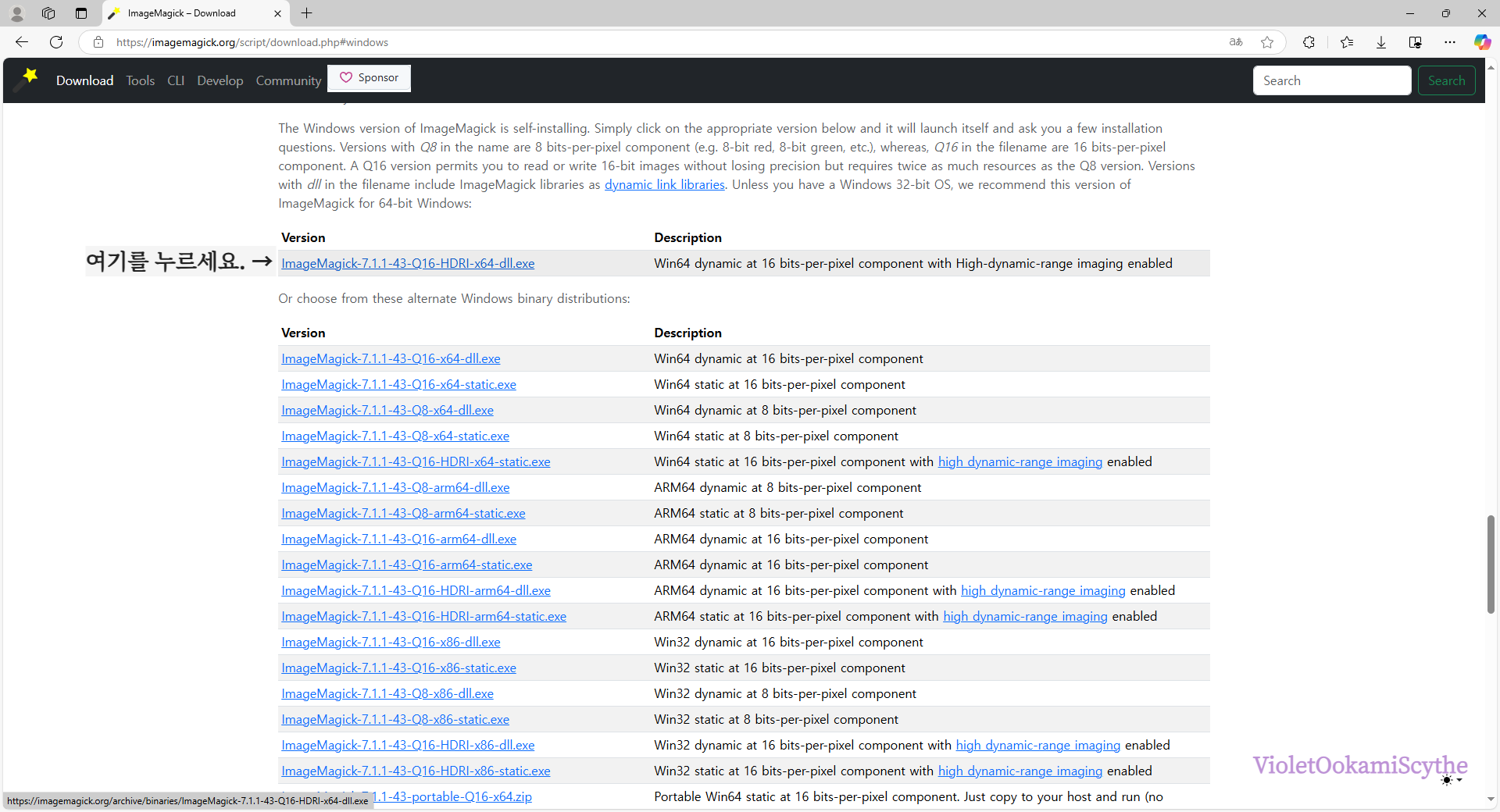Open the translate page icon
1500x812 pixels.
[x=1236, y=42]
